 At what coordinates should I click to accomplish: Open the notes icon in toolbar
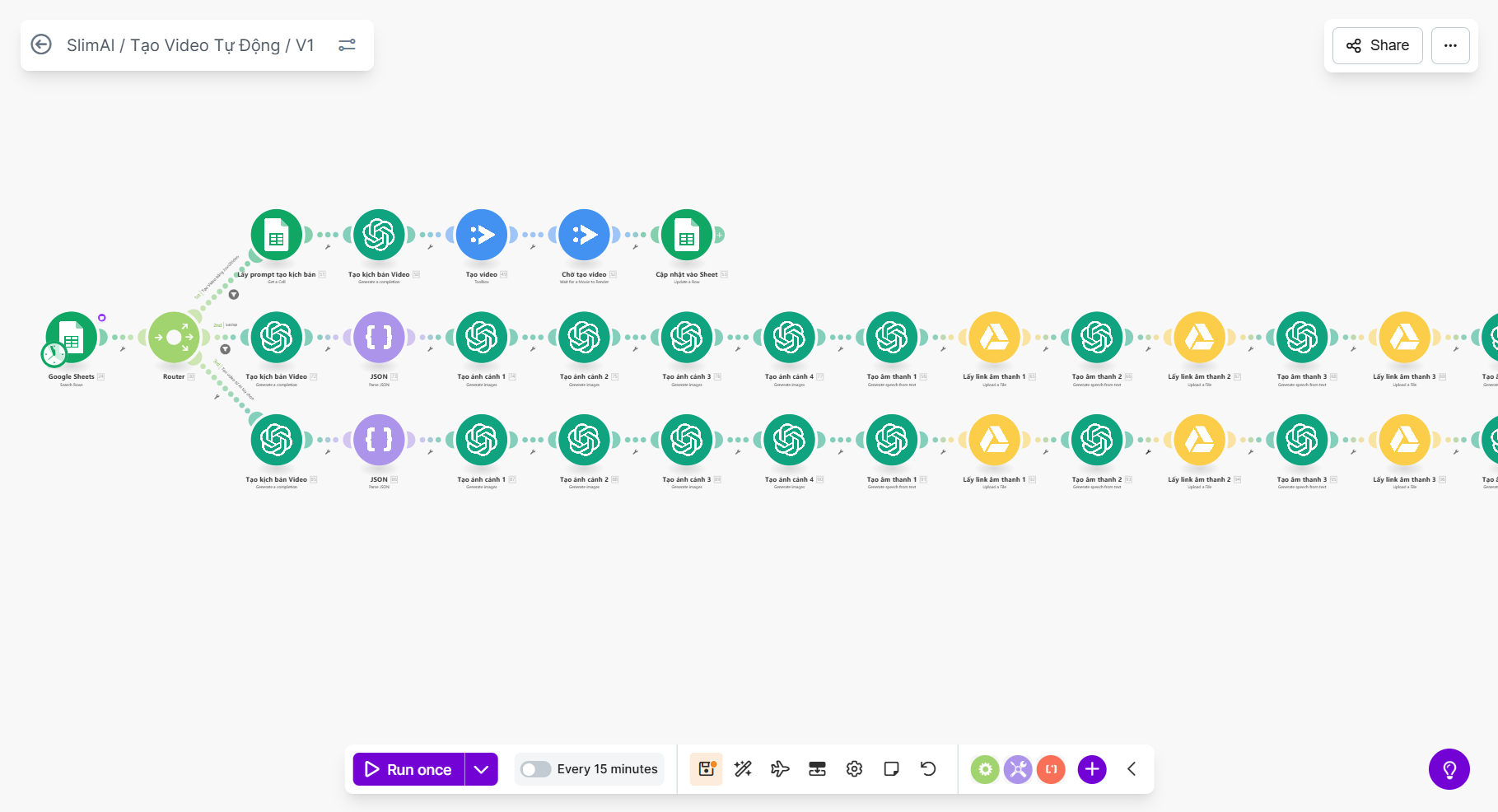(x=891, y=769)
